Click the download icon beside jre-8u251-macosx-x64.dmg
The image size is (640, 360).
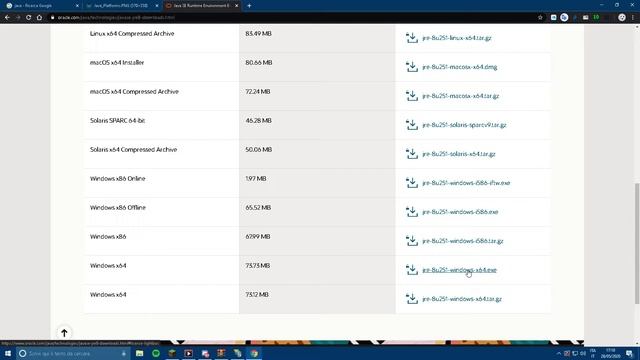coord(412,67)
